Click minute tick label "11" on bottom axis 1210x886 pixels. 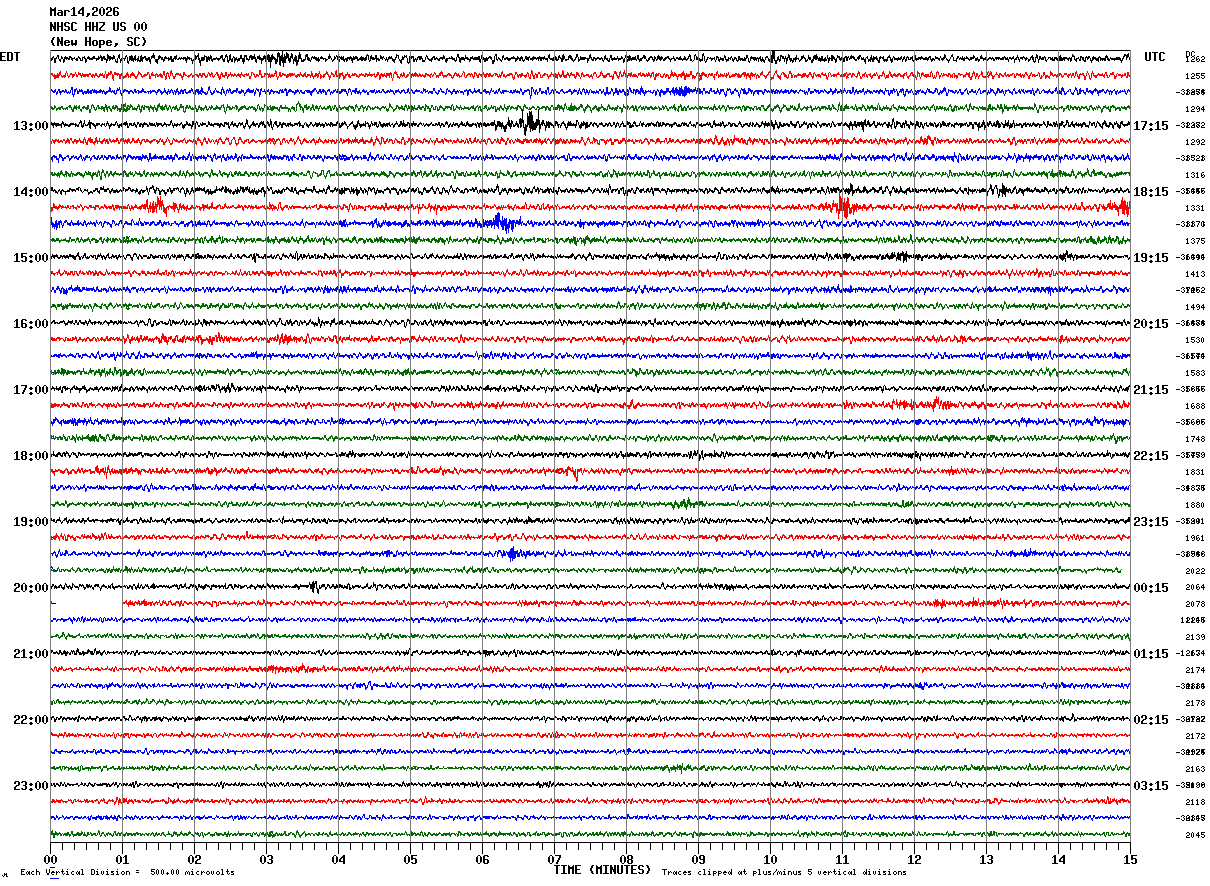pos(842,859)
